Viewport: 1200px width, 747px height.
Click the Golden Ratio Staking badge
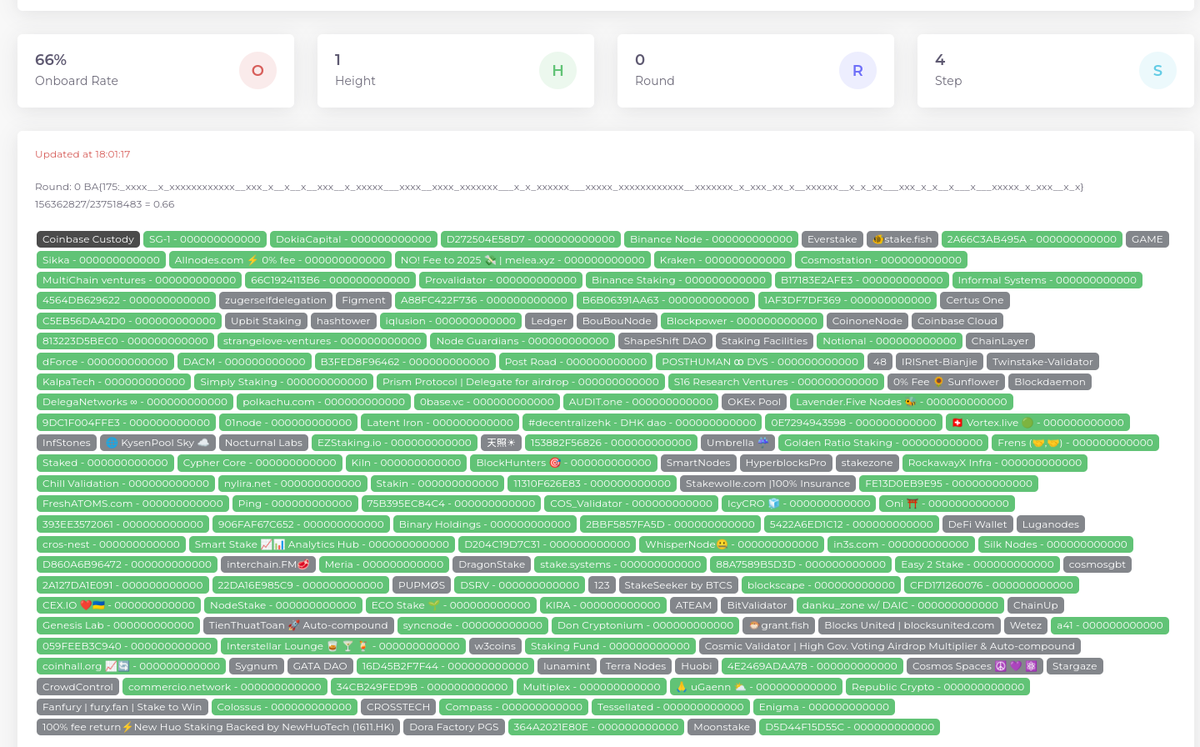pos(883,443)
